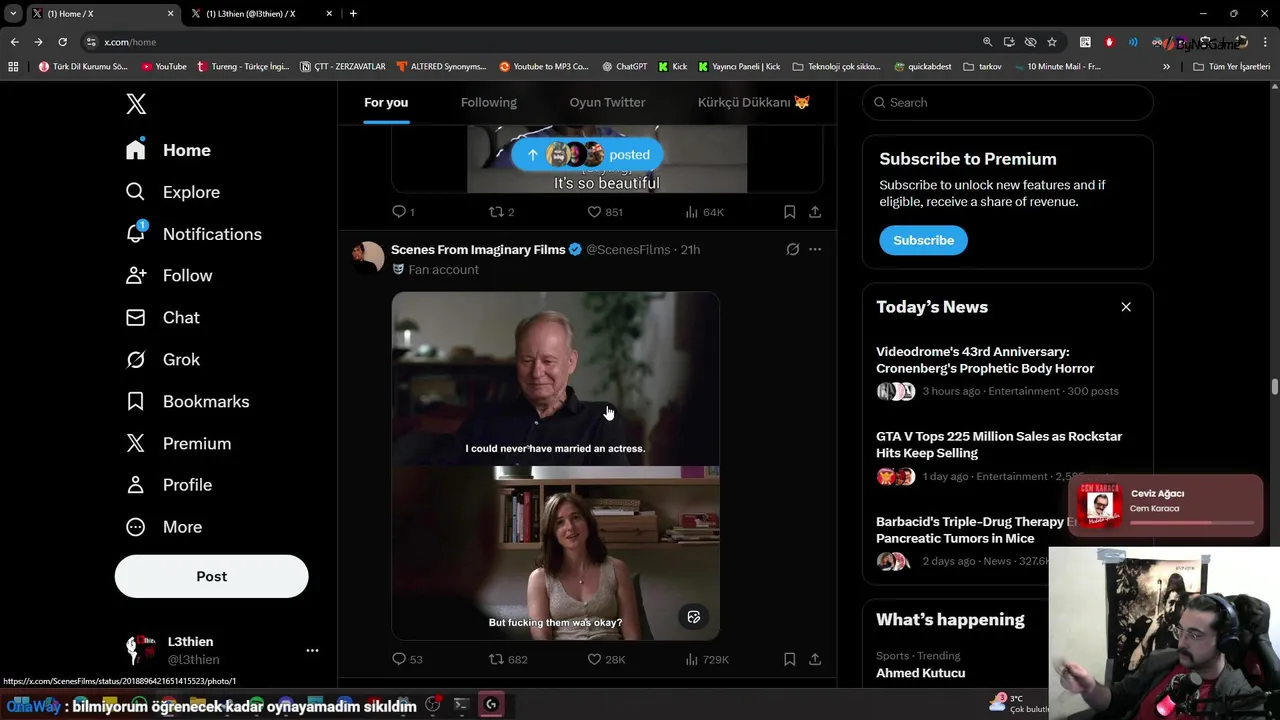Like the post with 851 likes
Image resolution: width=1280 pixels, height=720 pixels.
604,212
